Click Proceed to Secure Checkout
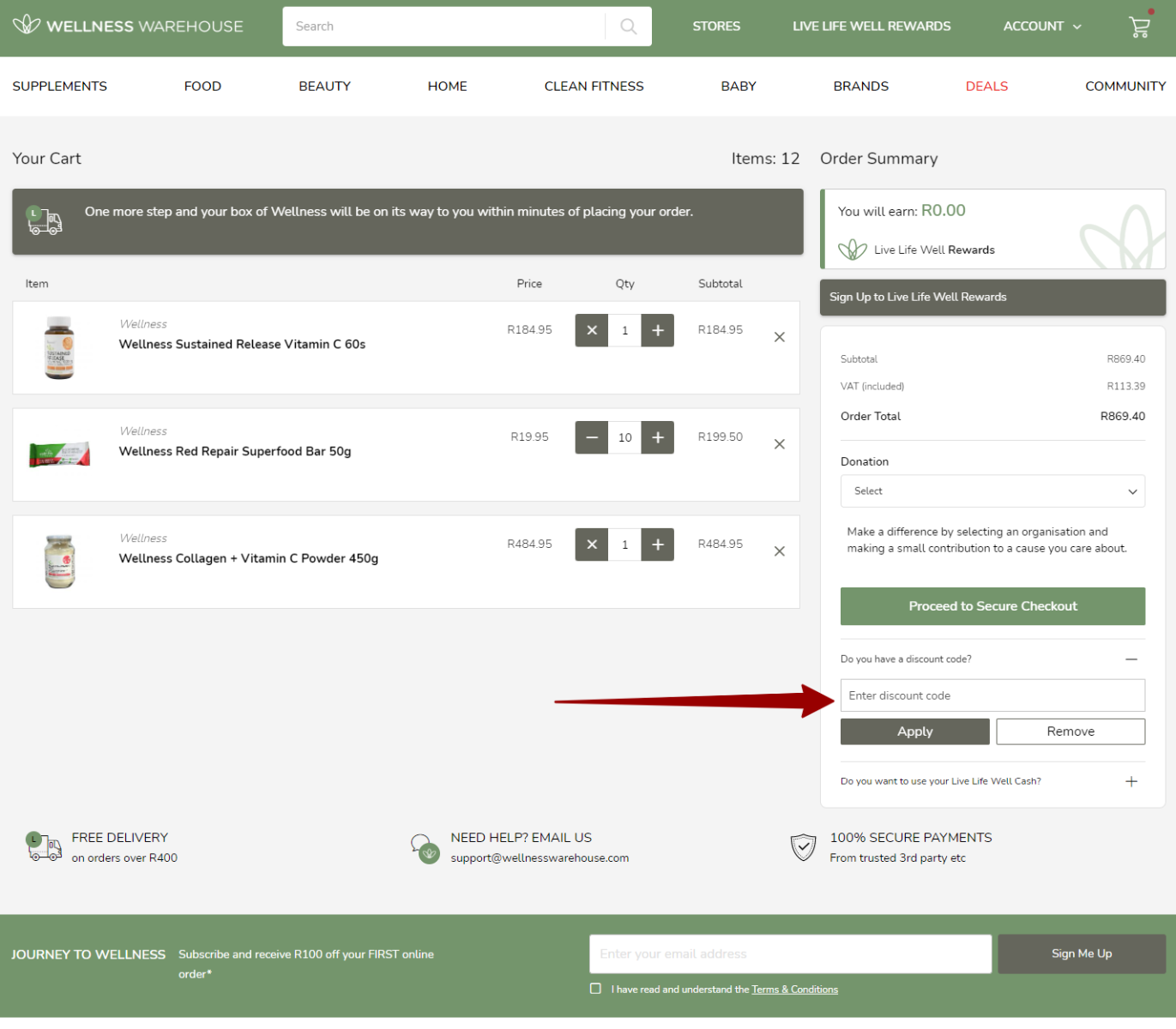This screenshot has width=1176, height=1029. point(992,606)
